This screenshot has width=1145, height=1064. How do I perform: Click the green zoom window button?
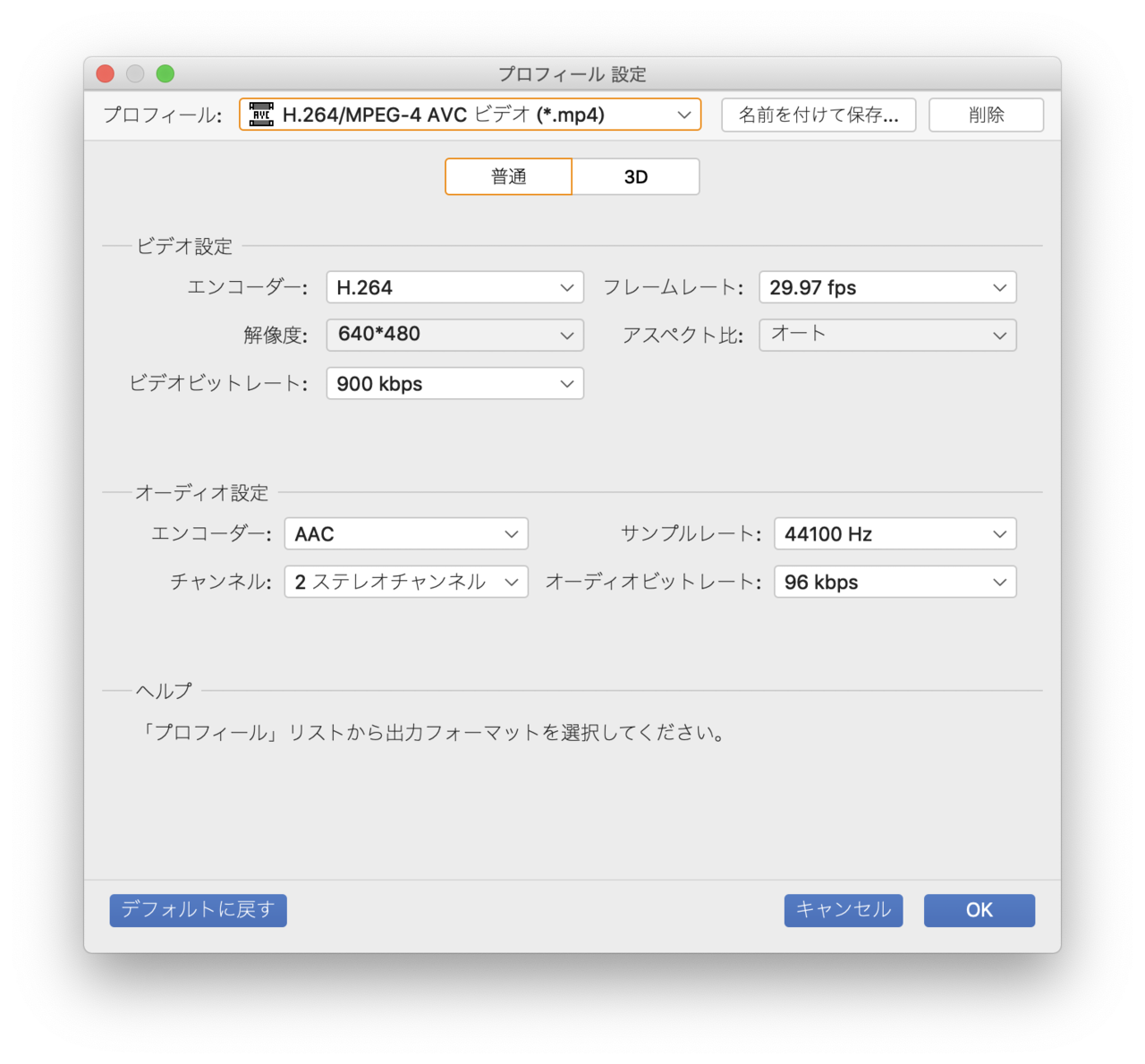pyautogui.click(x=165, y=73)
